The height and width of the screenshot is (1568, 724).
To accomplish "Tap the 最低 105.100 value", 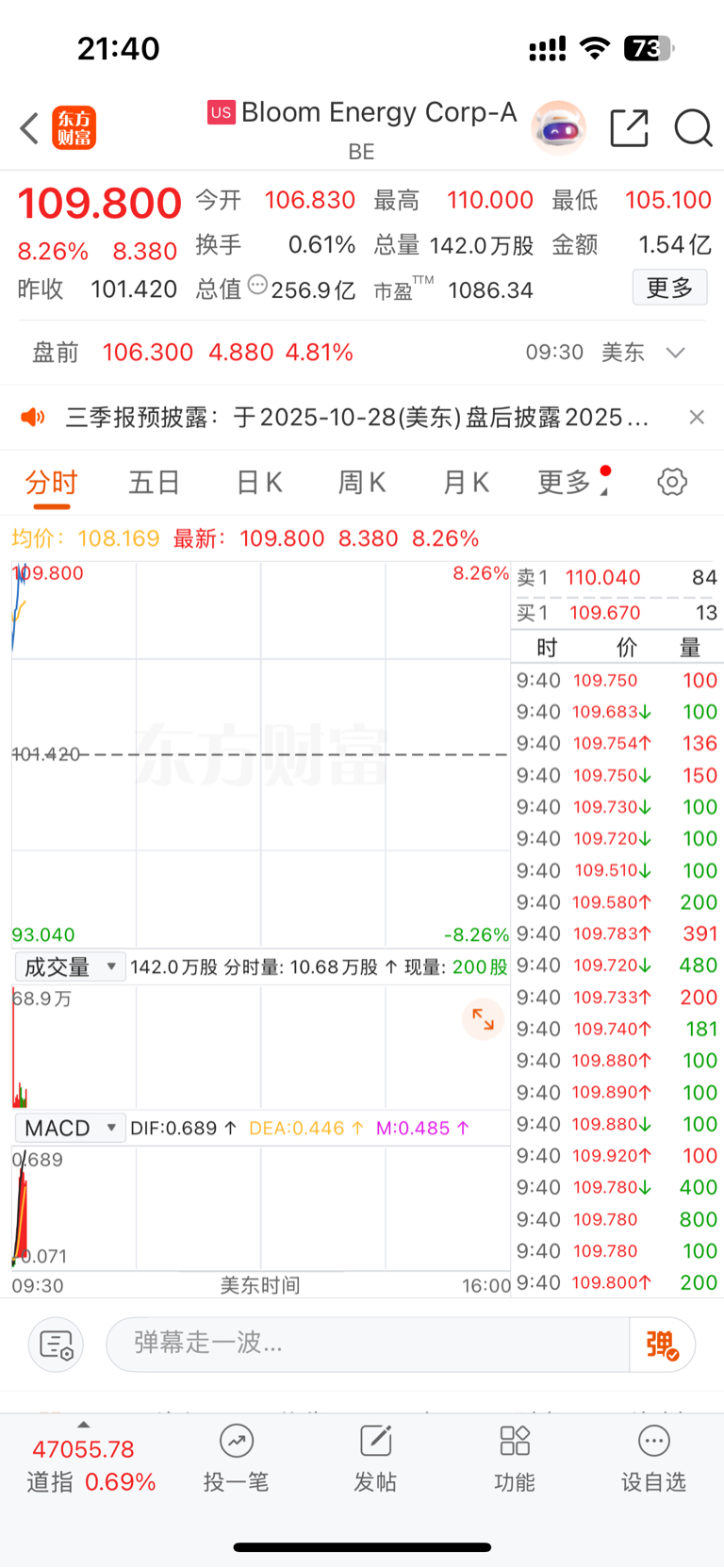I will (667, 201).
